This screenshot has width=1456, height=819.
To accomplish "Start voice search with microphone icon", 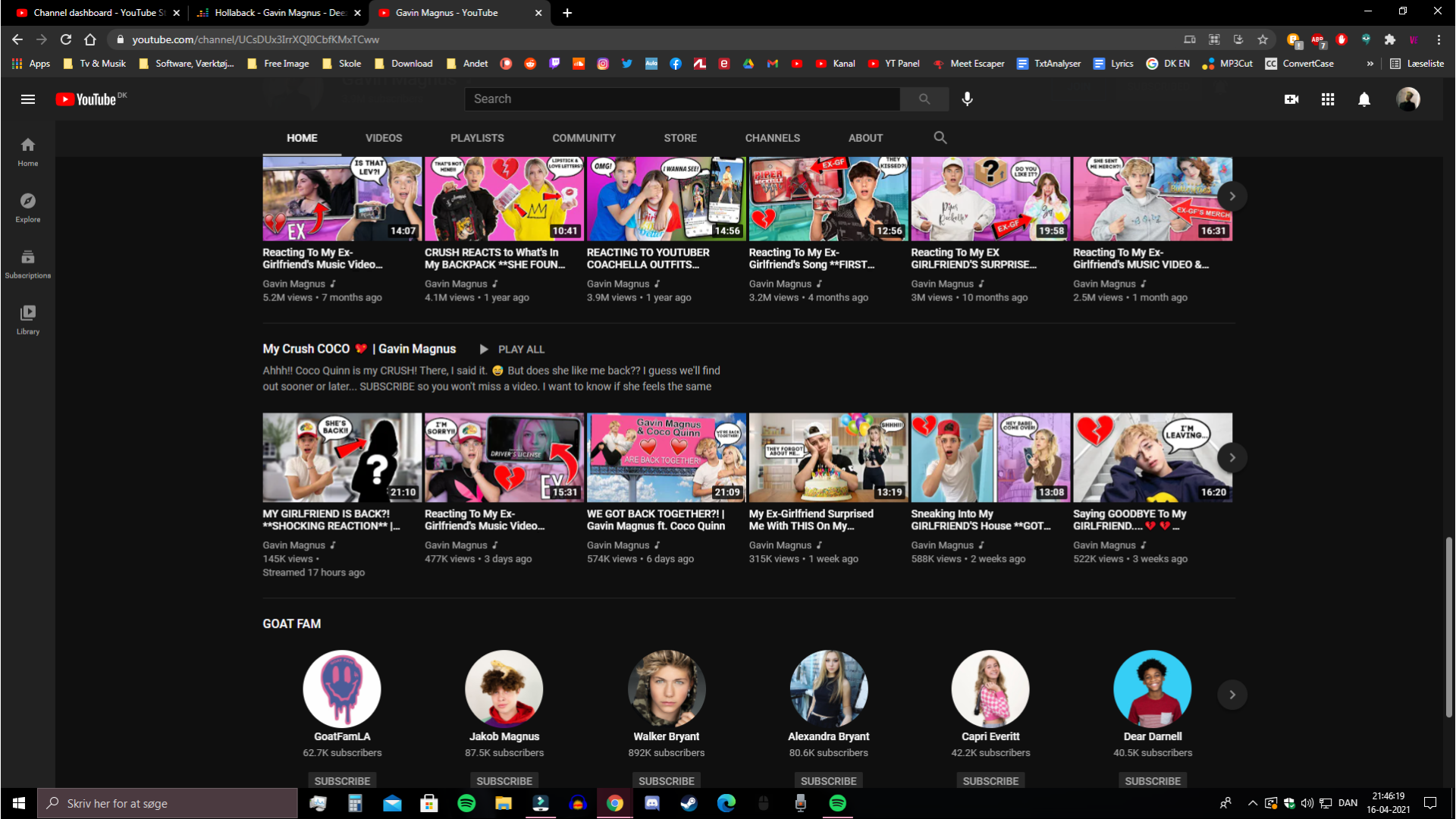I will (967, 99).
